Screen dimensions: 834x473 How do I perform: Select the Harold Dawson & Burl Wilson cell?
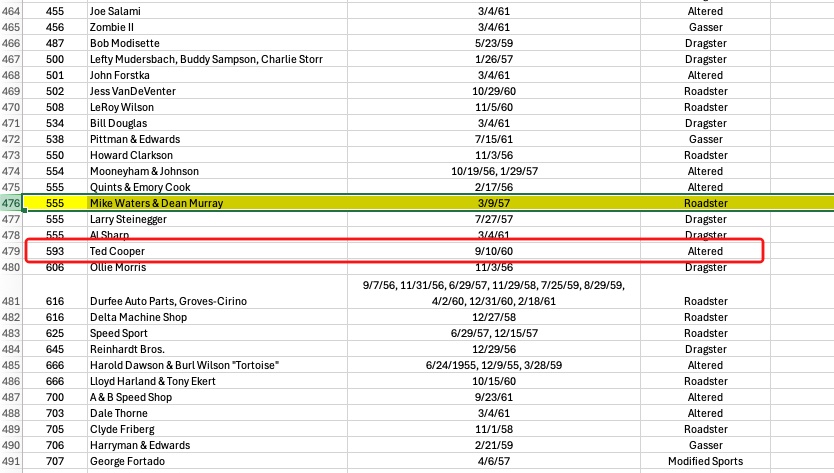click(217, 365)
